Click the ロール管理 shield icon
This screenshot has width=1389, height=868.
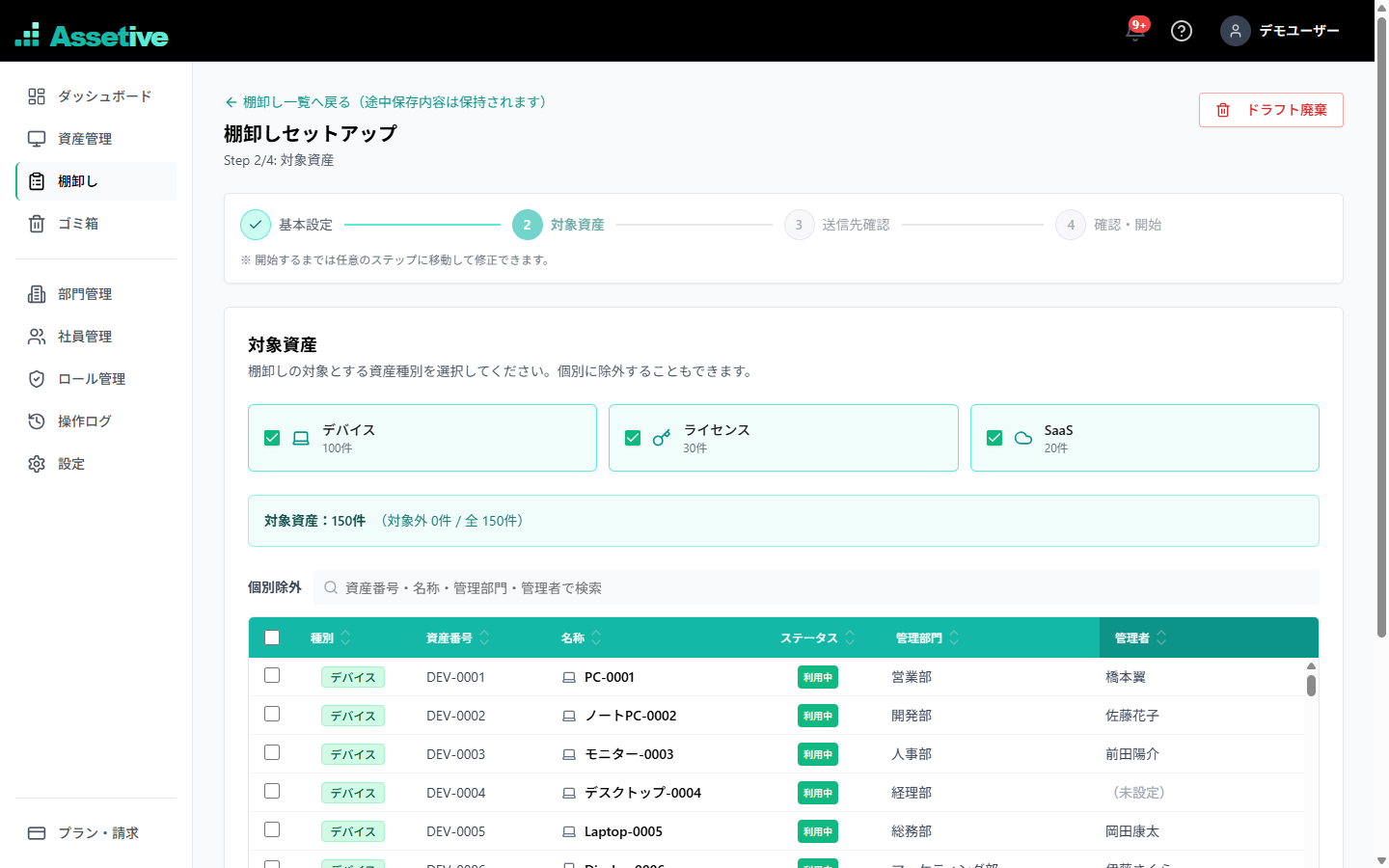tap(37, 379)
